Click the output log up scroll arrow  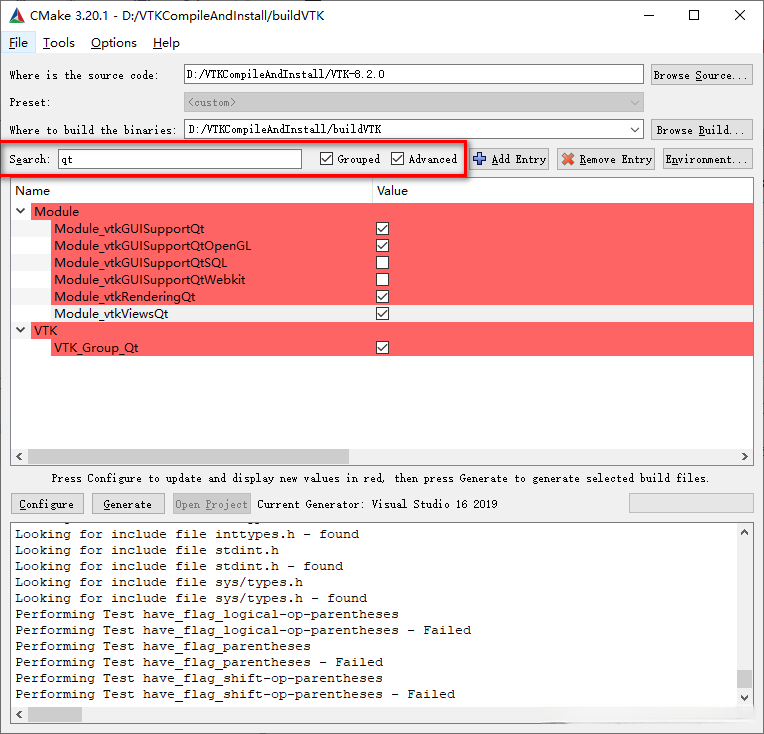tap(744, 532)
